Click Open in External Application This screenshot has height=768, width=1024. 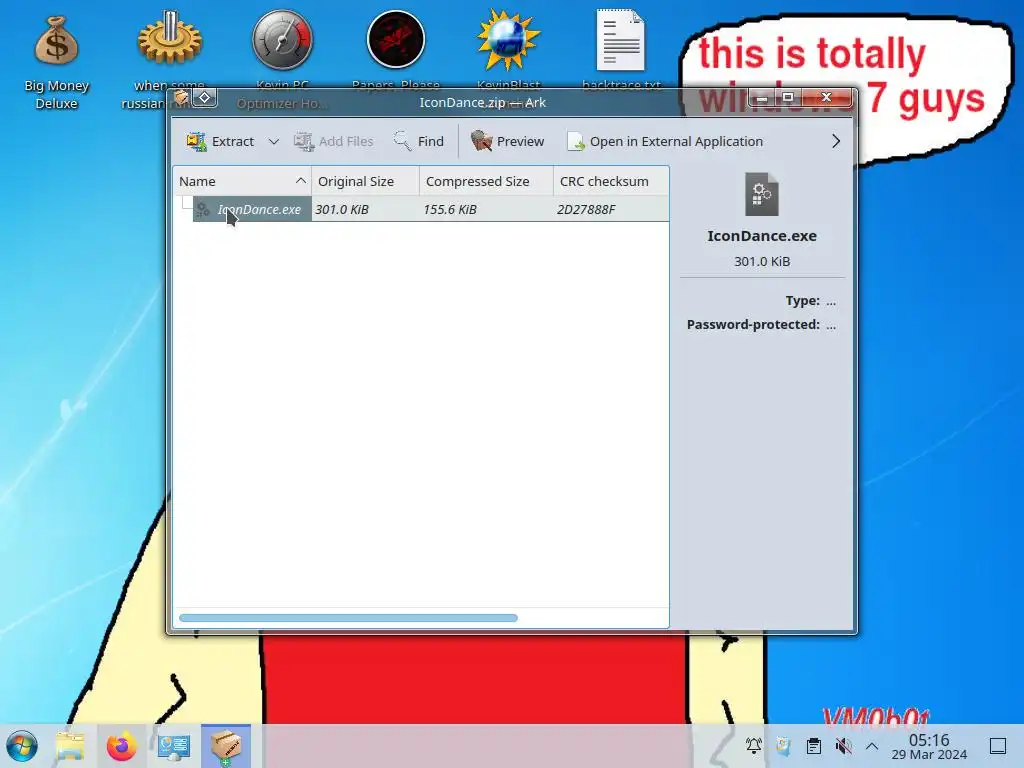pos(665,141)
